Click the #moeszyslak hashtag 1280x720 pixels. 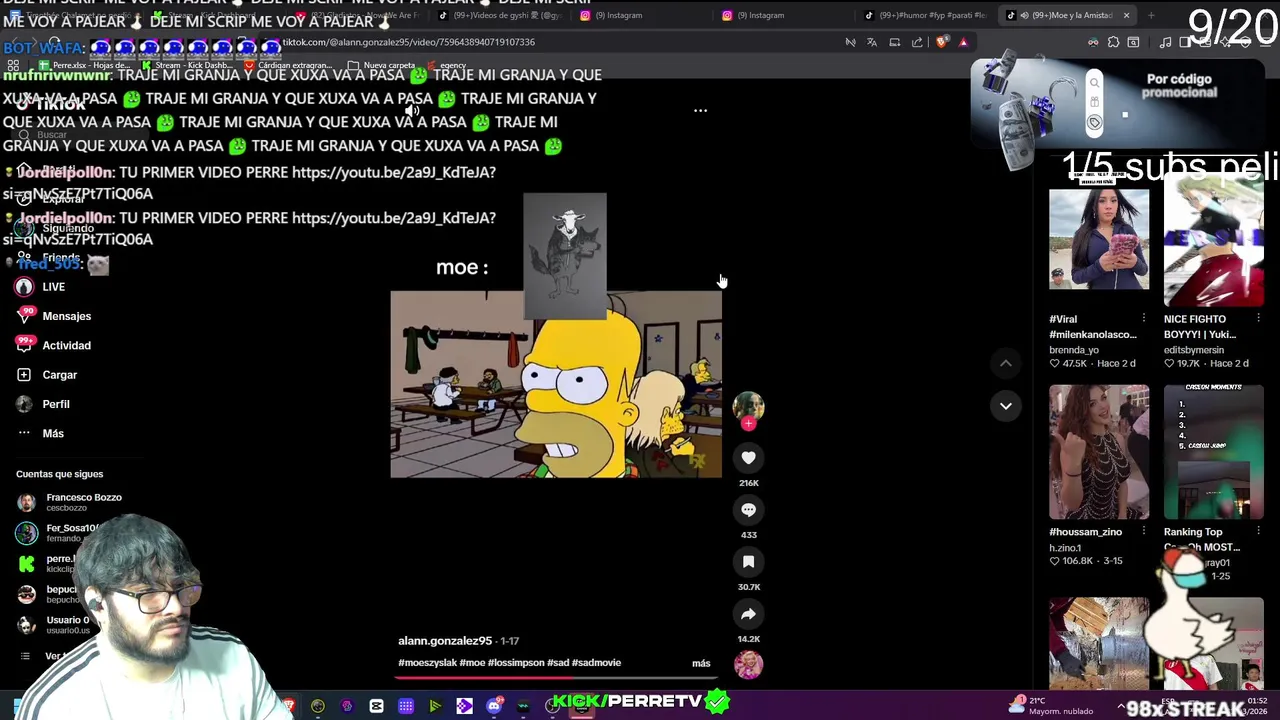coord(427,663)
